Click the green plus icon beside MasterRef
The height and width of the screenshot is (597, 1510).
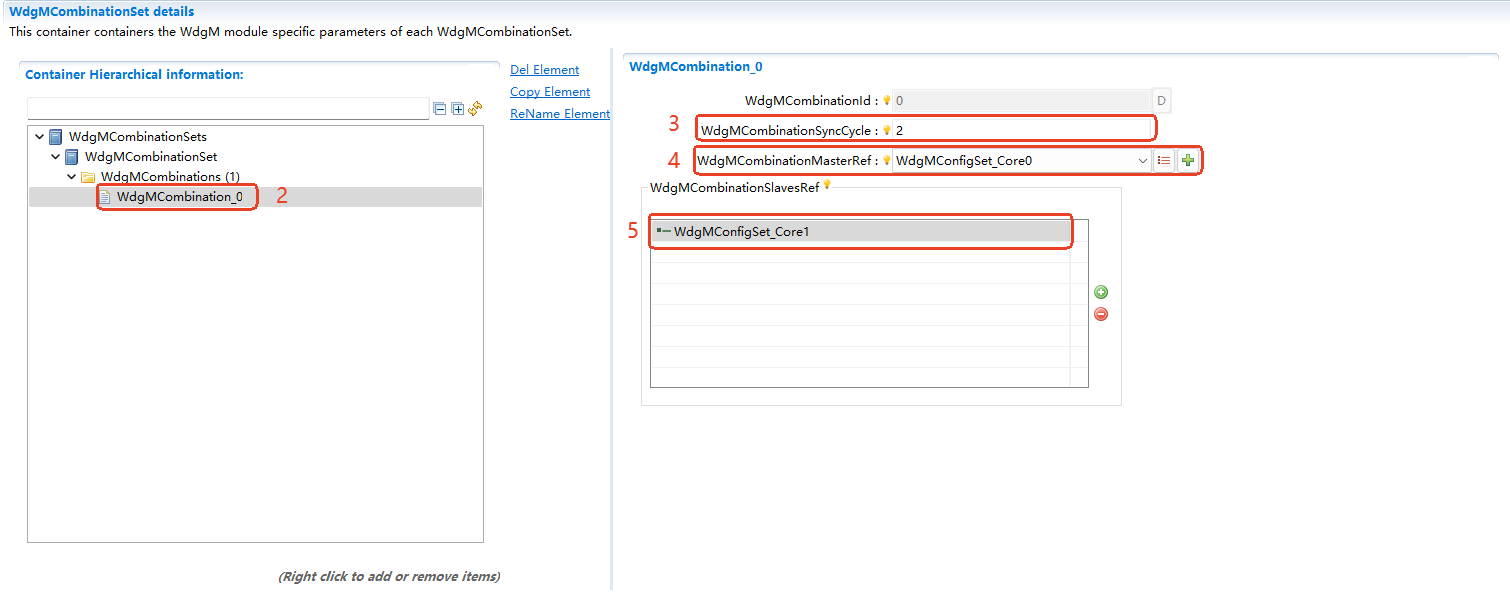point(1188,160)
